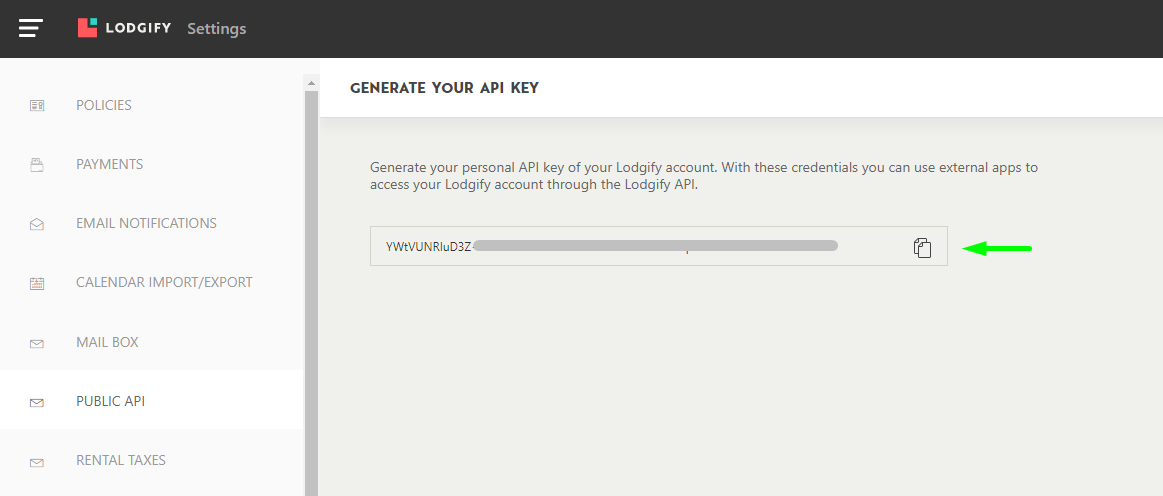Click the Email Notifications envelope icon
This screenshot has height=496, width=1163.
[37, 224]
